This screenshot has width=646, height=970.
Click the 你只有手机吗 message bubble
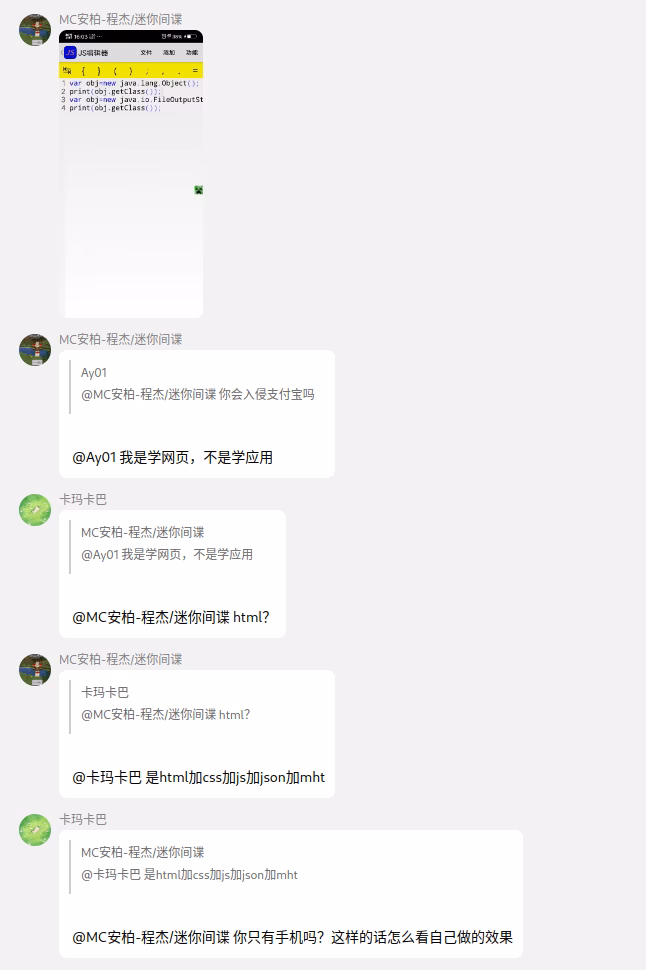(x=291, y=894)
